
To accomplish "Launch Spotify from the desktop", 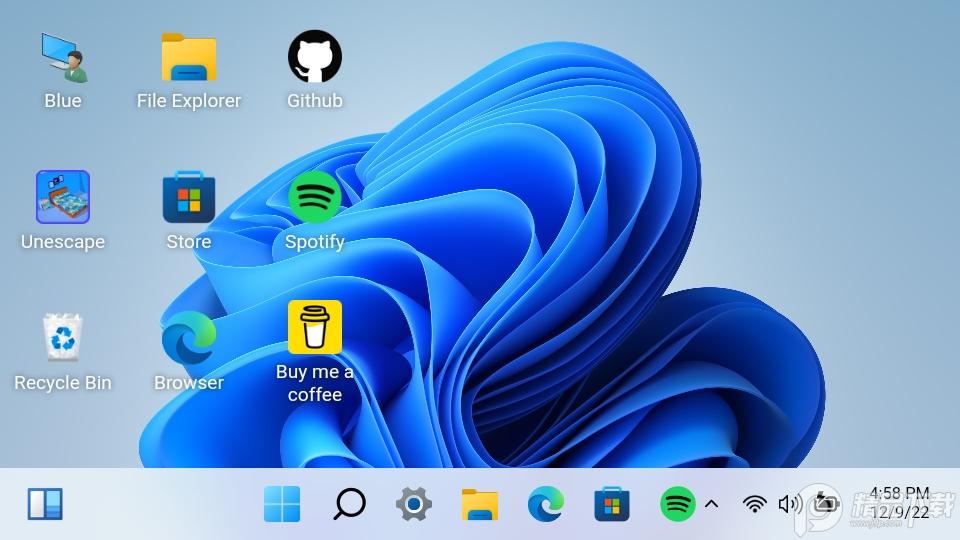I will pyautogui.click(x=315, y=197).
